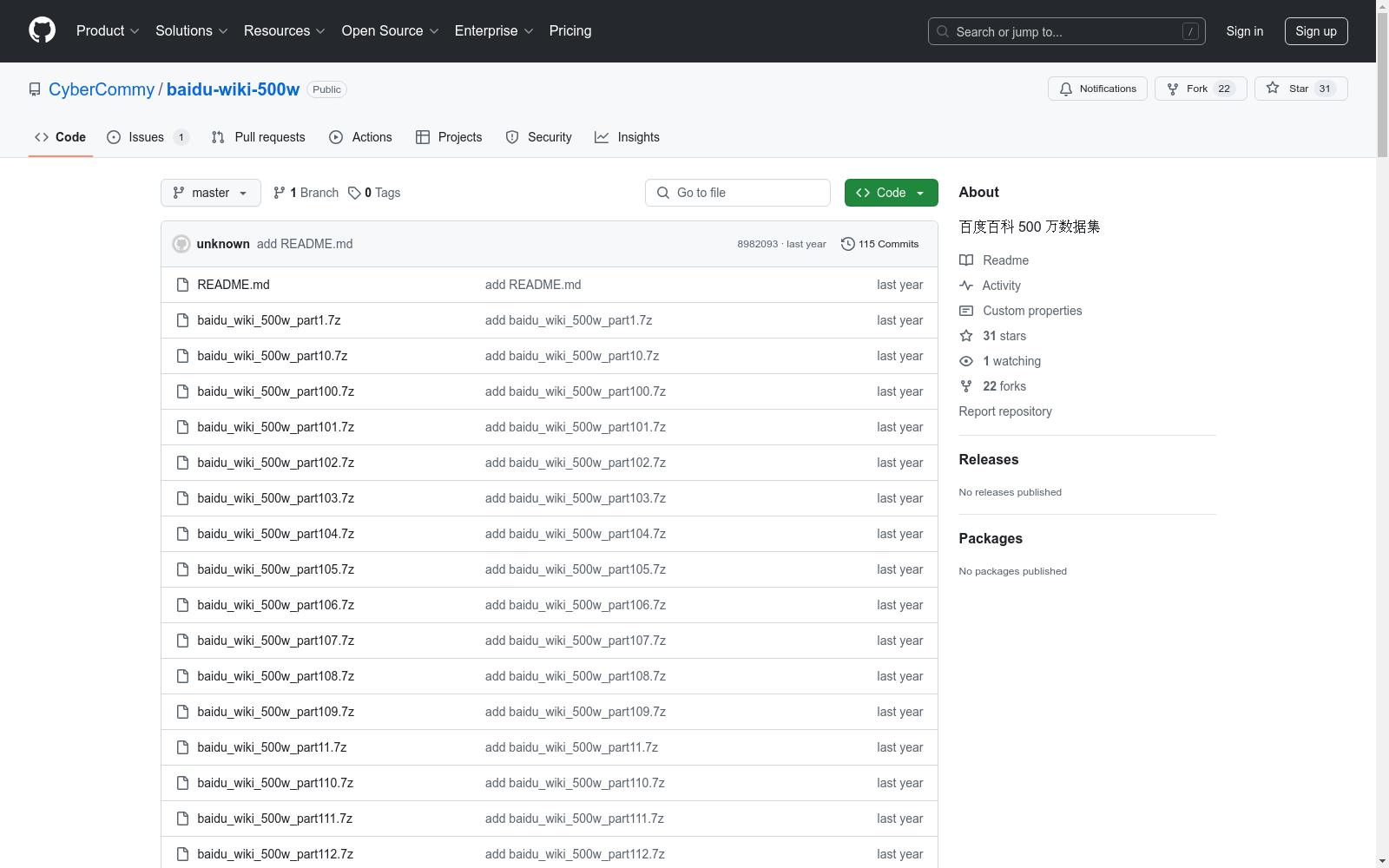1389x868 pixels.
Task: Switch to the Actions tab
Action: tap(360, 137)
